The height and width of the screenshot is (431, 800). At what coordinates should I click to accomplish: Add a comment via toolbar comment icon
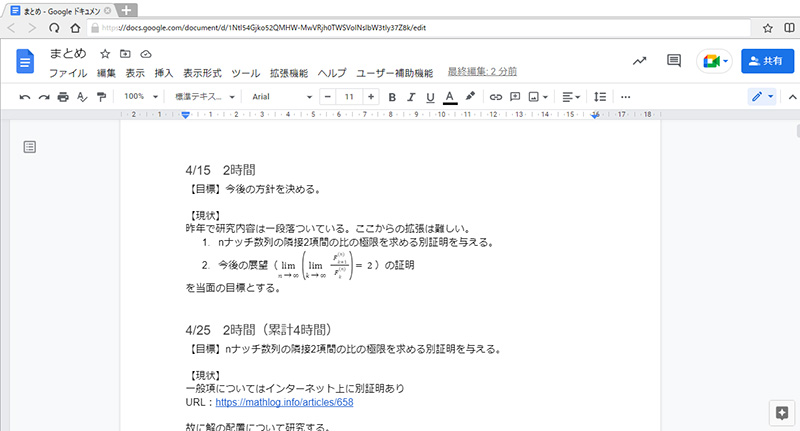pos(516,97)
